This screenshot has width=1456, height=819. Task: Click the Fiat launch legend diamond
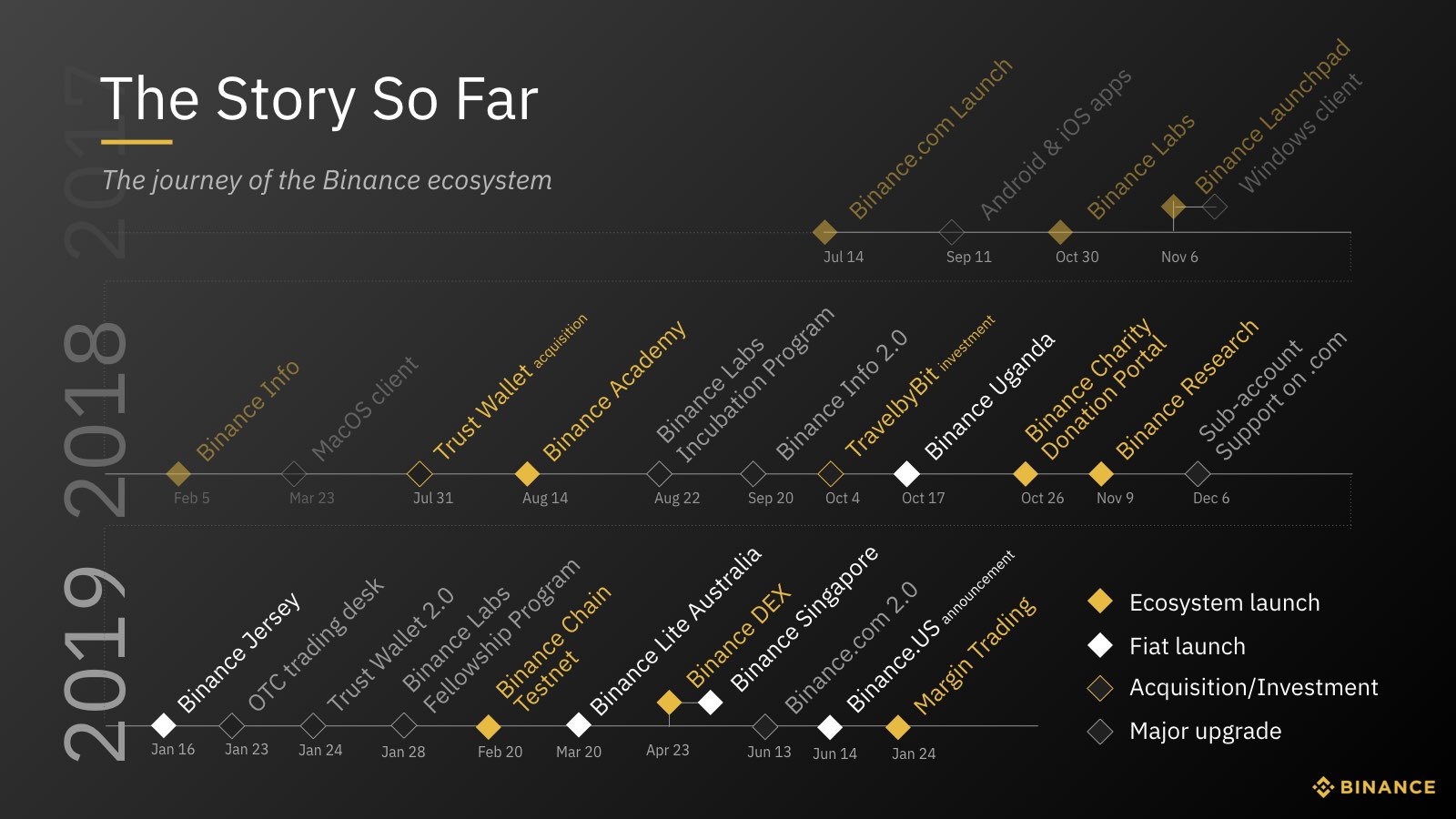tap(1100, 645)
